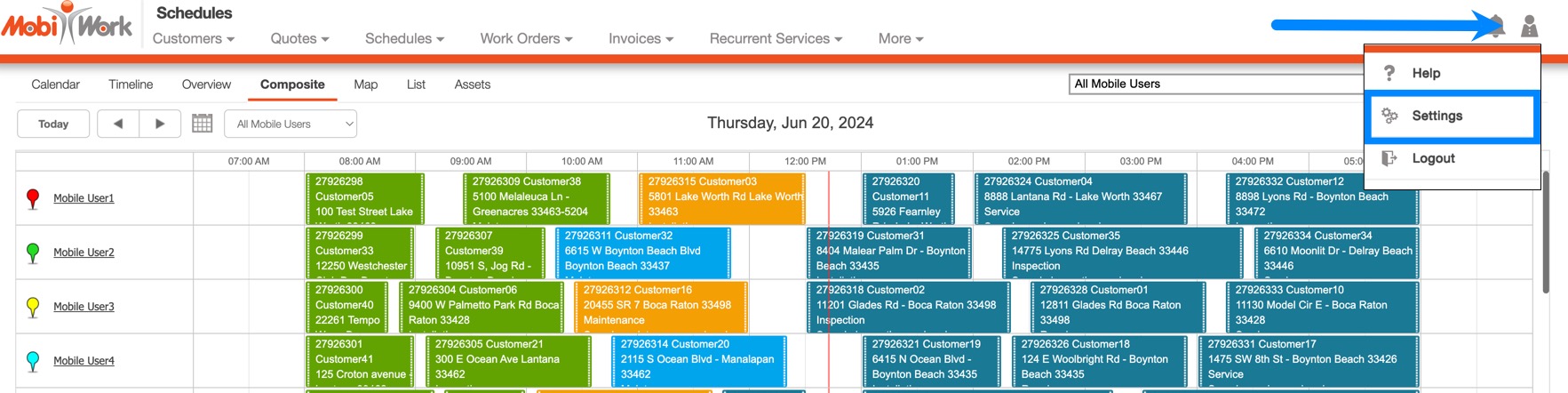Screen dimensions: 1568x393
Task: Open the user profile icon menu
Action: click(1529, 27)
